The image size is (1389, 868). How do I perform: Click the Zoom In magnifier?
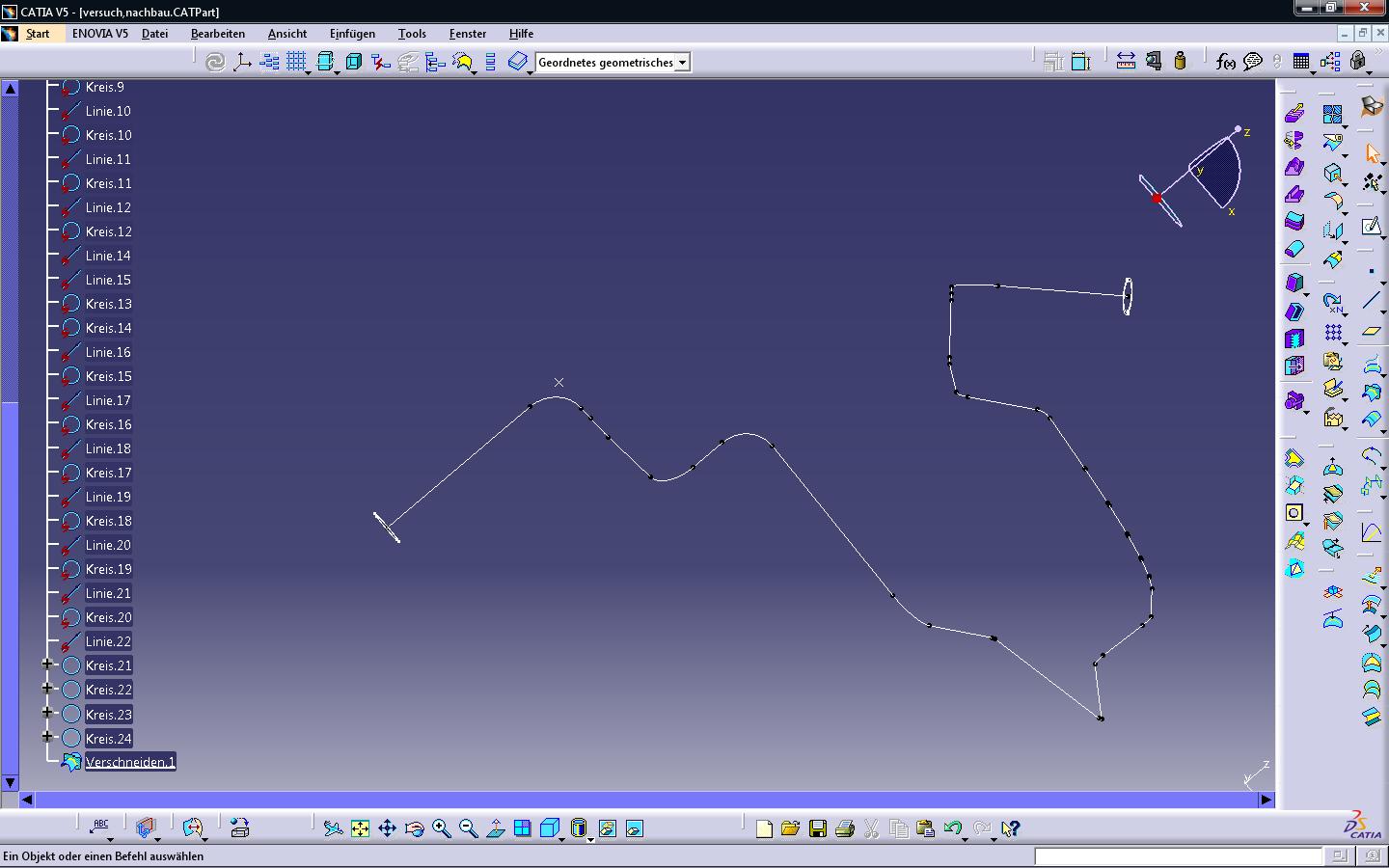point(441,828)
